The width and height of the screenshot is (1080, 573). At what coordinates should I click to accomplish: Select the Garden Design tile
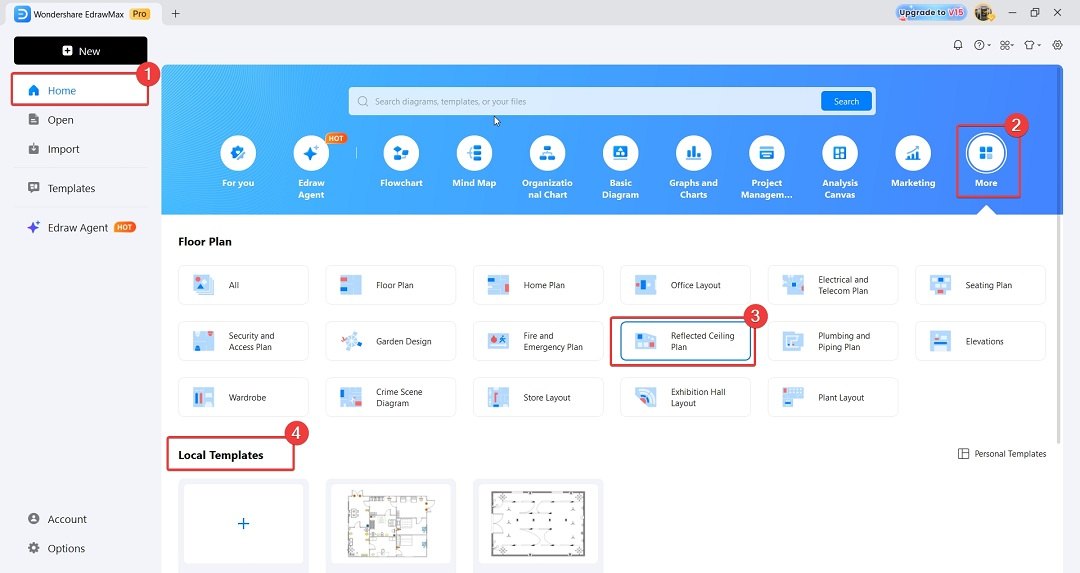point(391,341)
